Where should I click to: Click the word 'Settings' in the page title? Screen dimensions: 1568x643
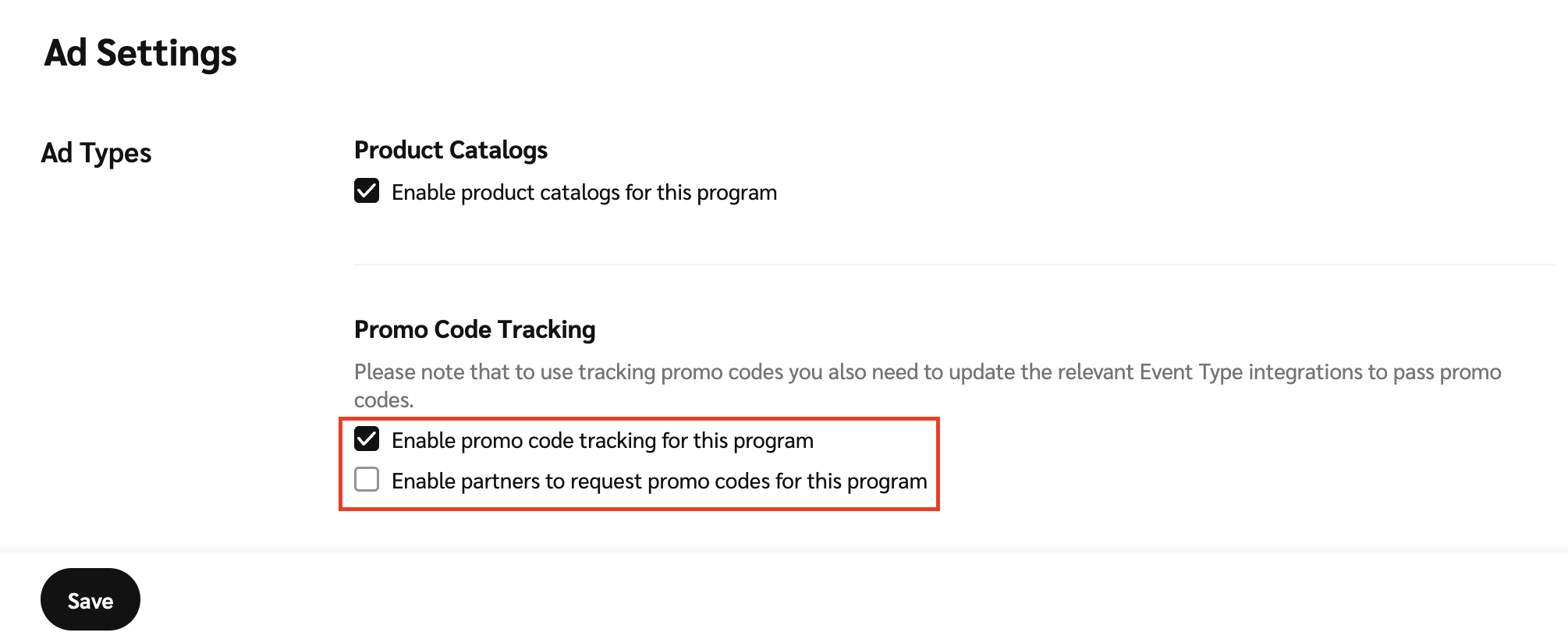(166, 53)
